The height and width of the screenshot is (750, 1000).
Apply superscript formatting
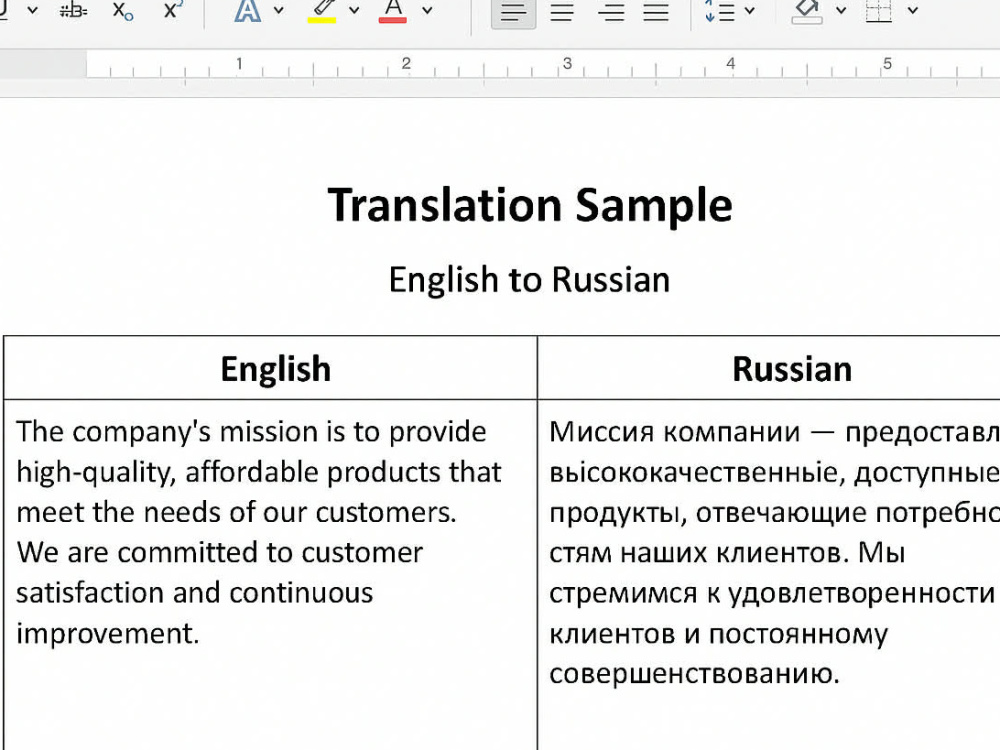click(173, 10)
